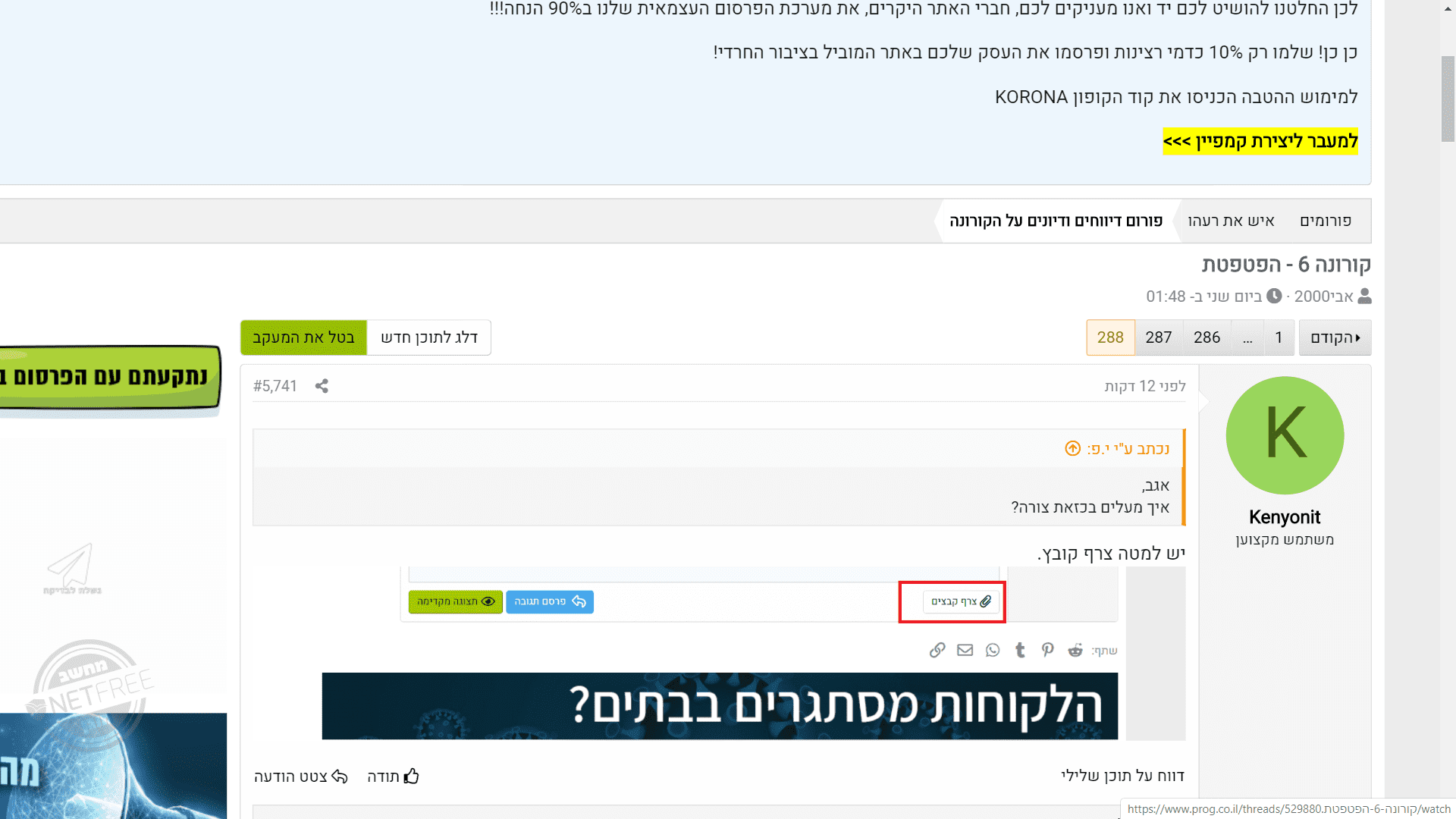Click the הקודם previous page button
This screenshot has height=819, width=1456.
tap(1335, 337)
